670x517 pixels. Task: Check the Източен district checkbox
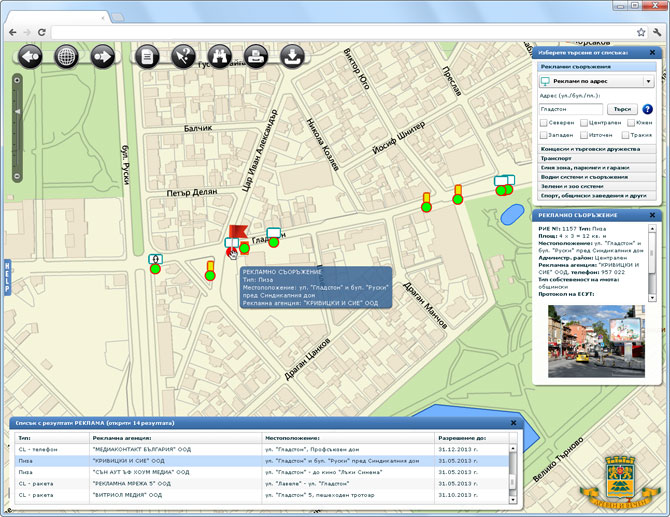(x=584, y=135)
